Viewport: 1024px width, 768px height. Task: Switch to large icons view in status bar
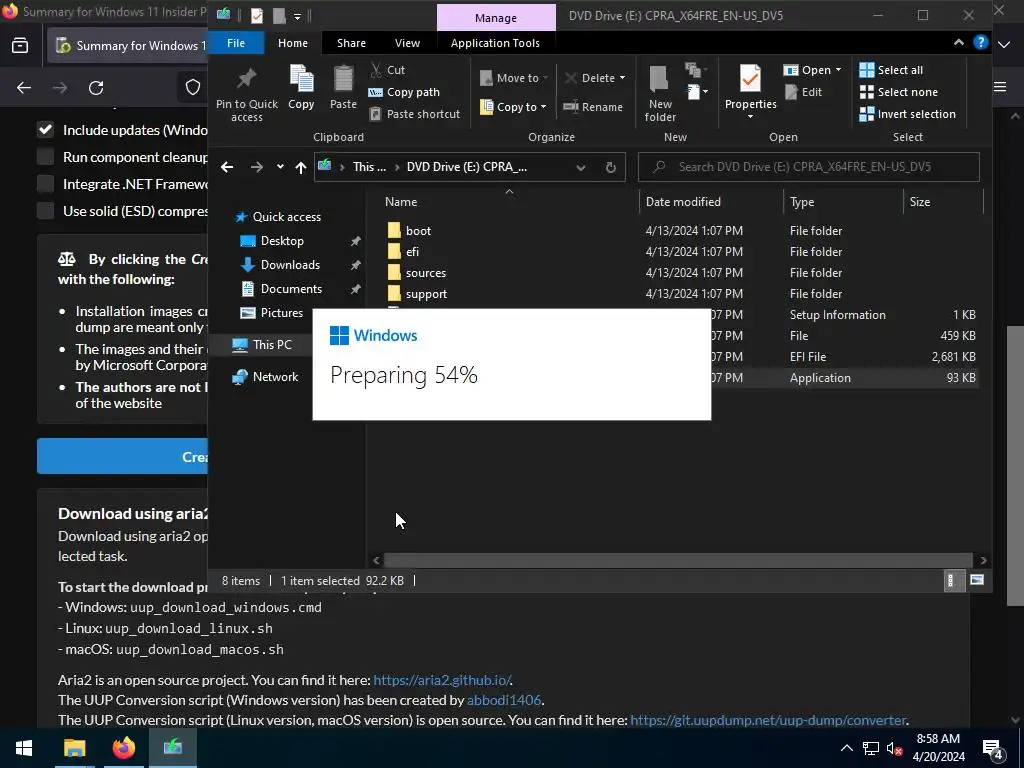tap(976, 581)
